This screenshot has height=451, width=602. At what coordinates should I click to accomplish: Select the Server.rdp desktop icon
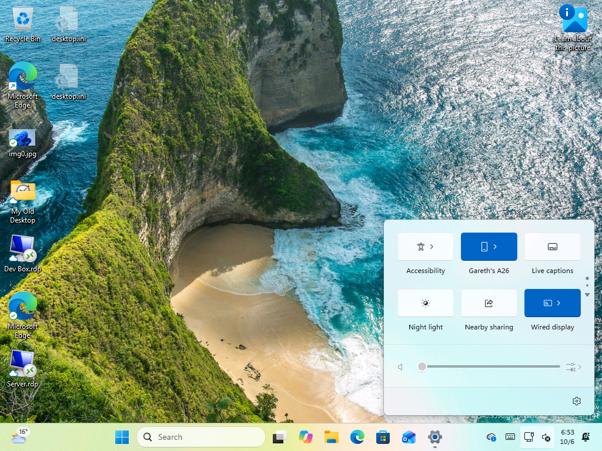23,368
